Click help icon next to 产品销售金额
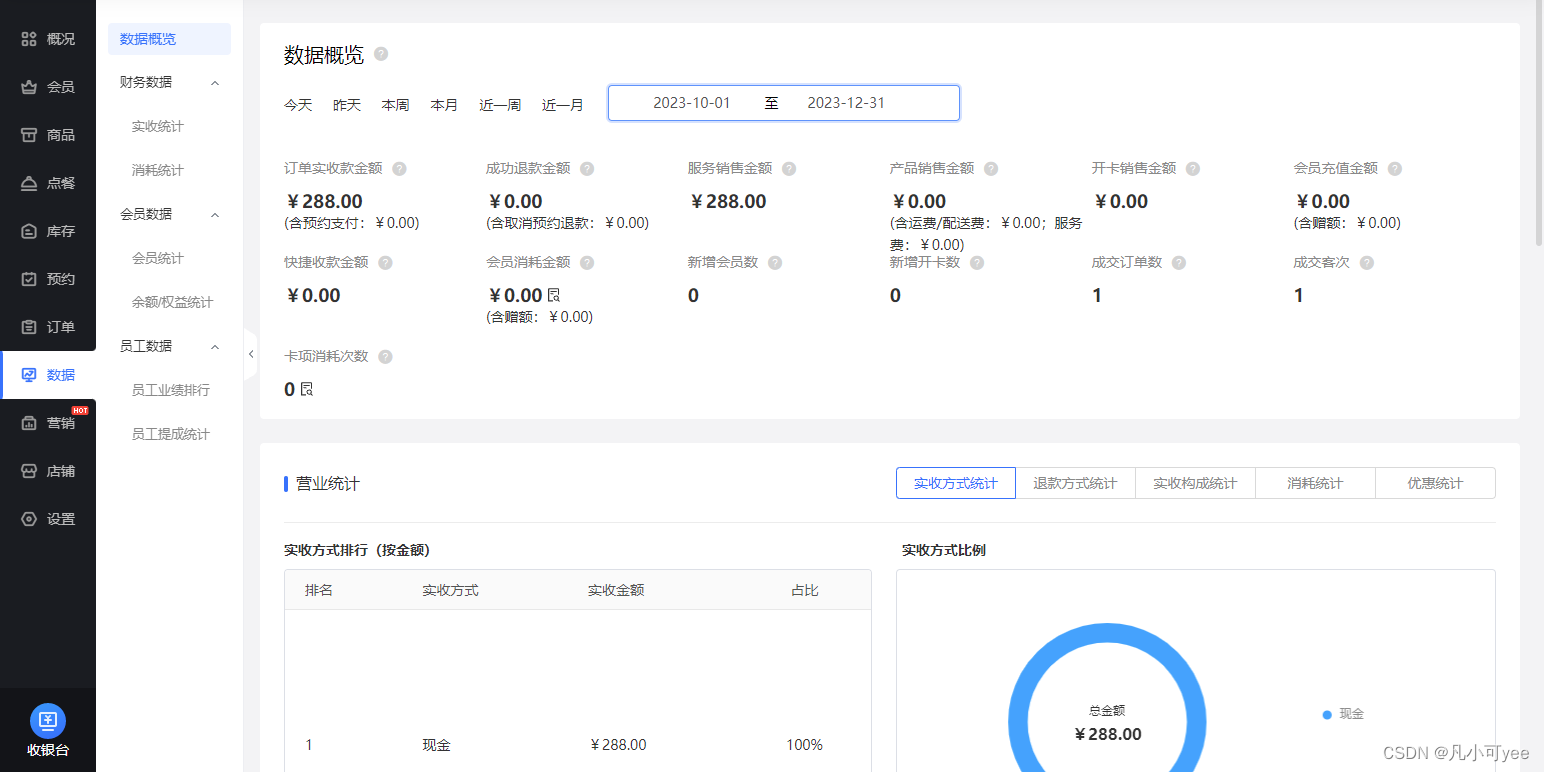The width and height of the screenshot is (1544, 772). [x=991, y=169]
